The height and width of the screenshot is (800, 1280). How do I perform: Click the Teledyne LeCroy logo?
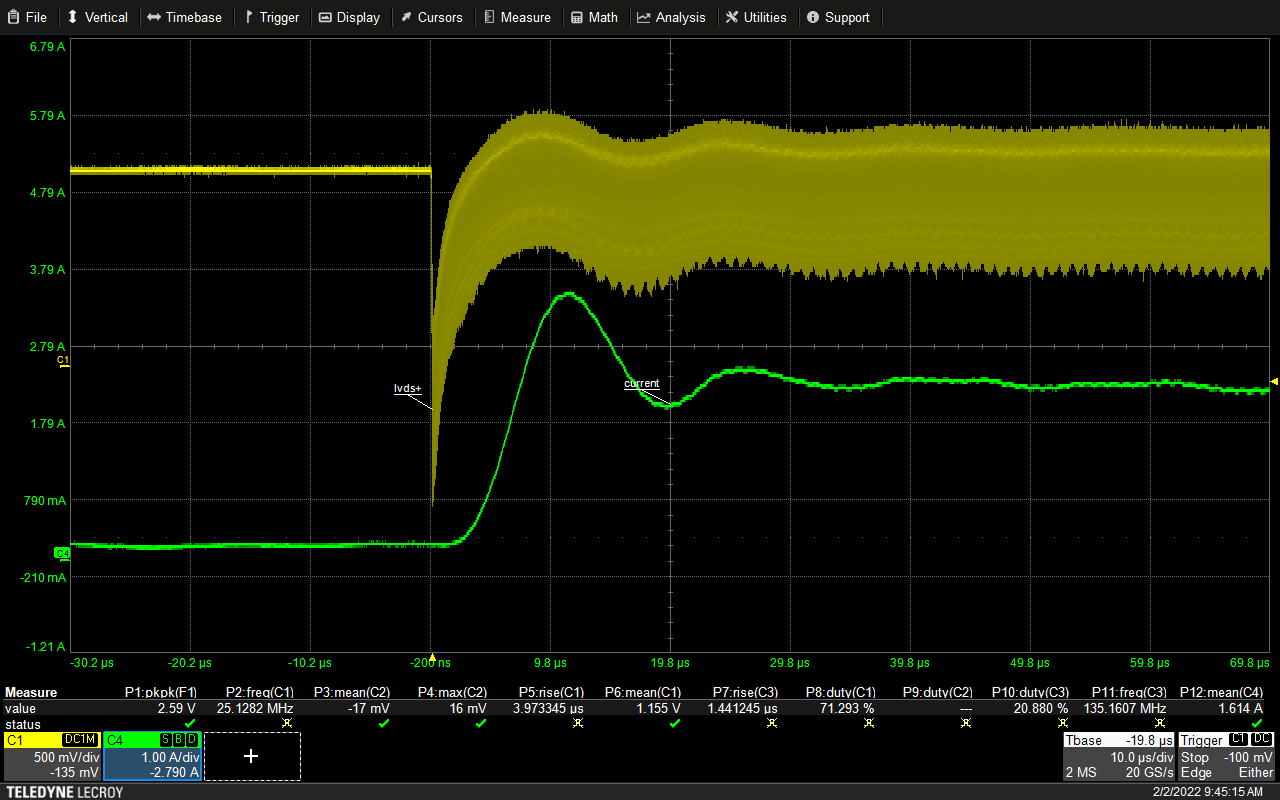[63, 792]
